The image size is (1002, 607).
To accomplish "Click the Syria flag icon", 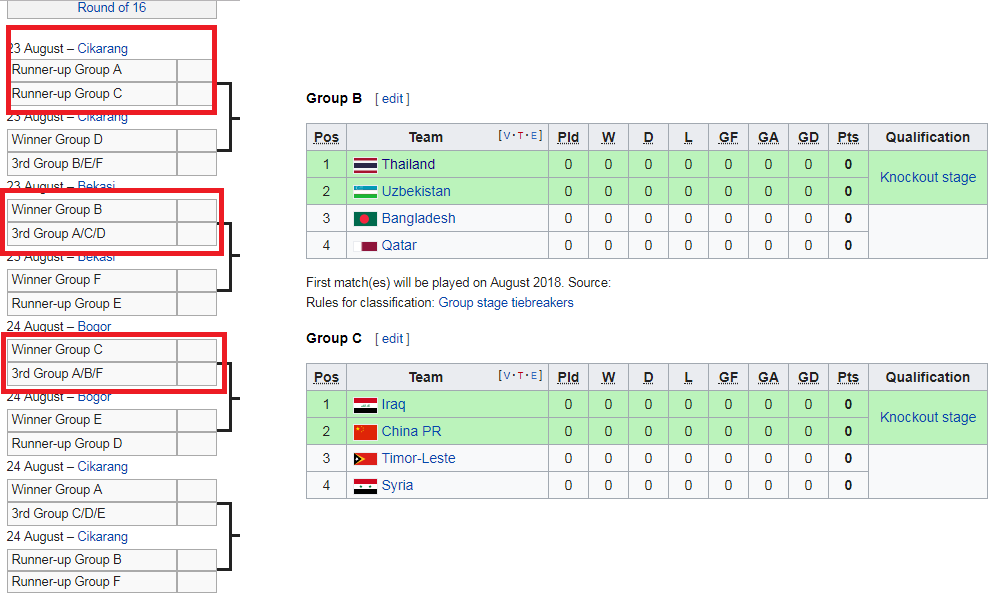I will tap(365, 486).
